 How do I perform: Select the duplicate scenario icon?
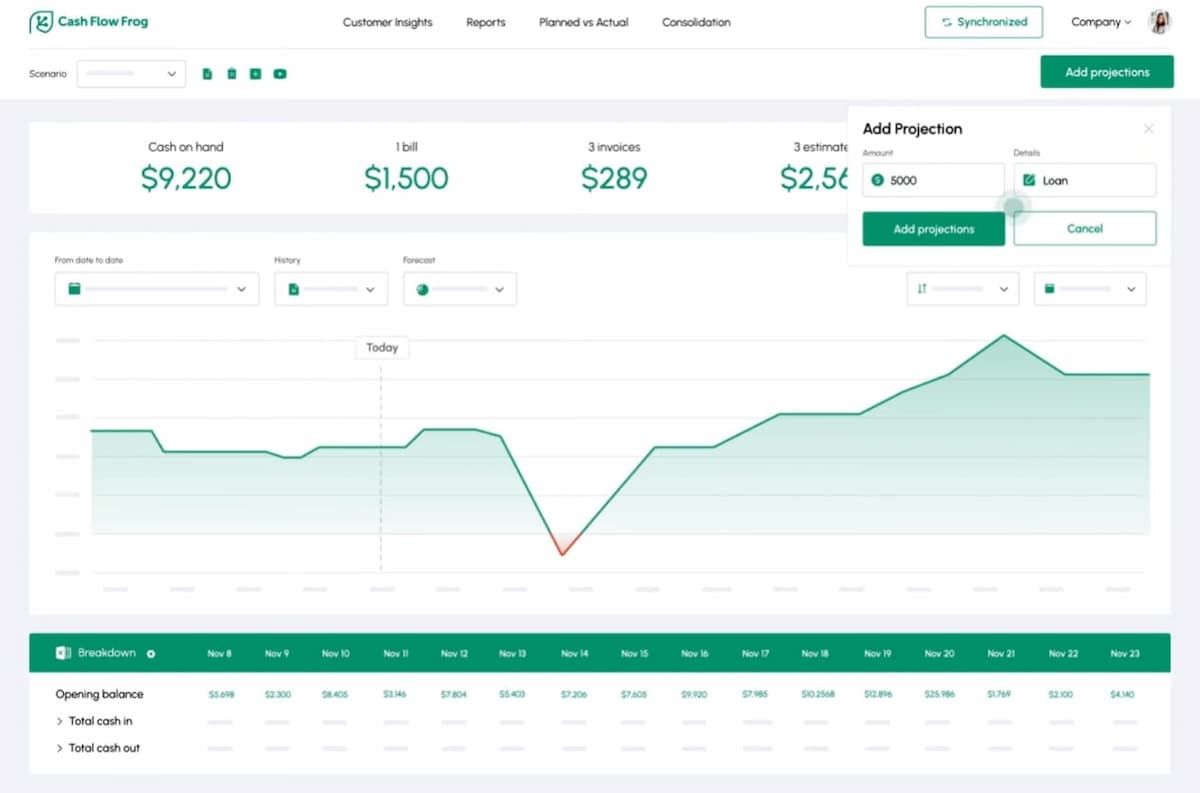click(x=207, y=73)
